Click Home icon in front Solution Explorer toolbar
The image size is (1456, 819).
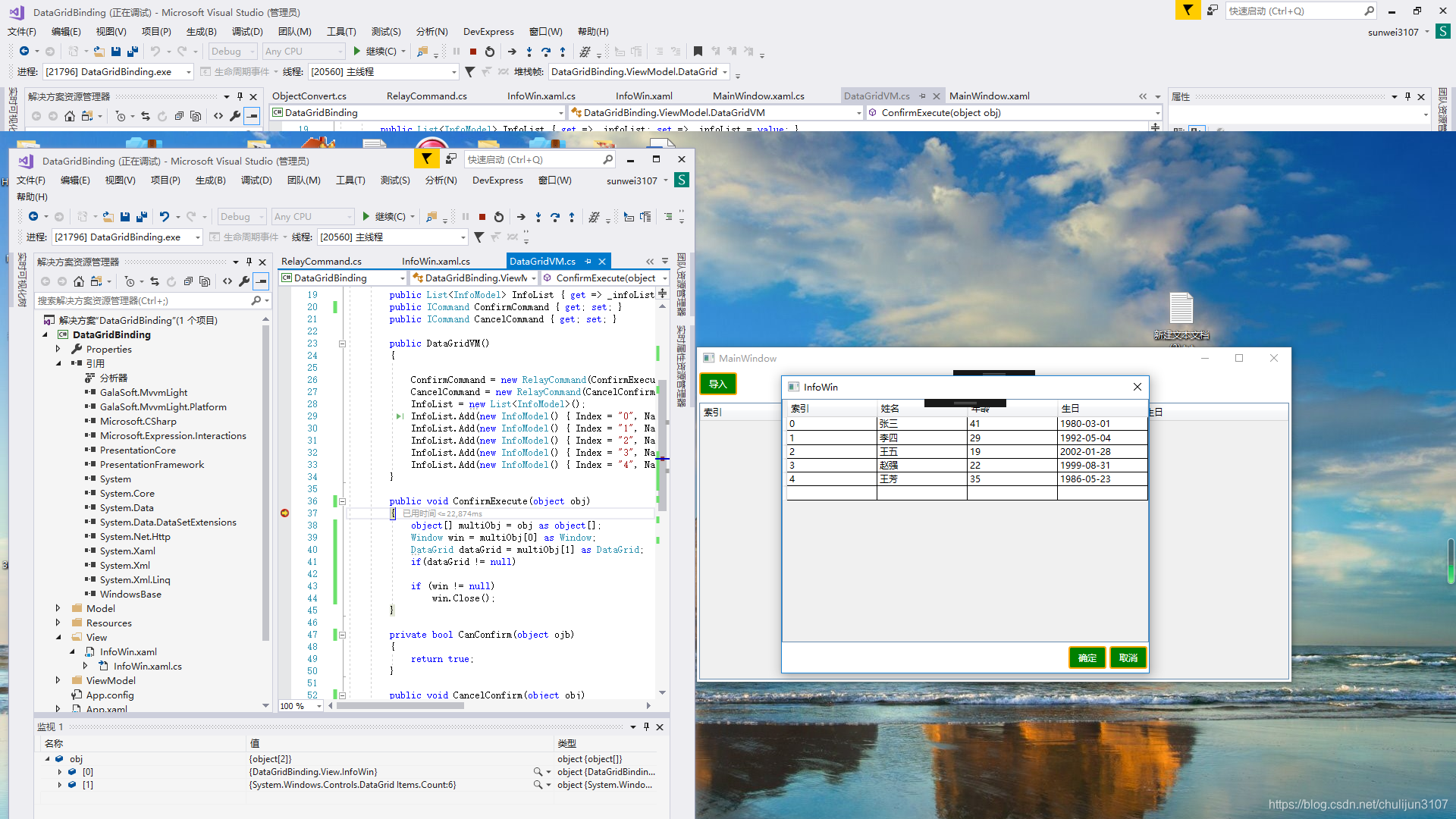pos(79,281)
